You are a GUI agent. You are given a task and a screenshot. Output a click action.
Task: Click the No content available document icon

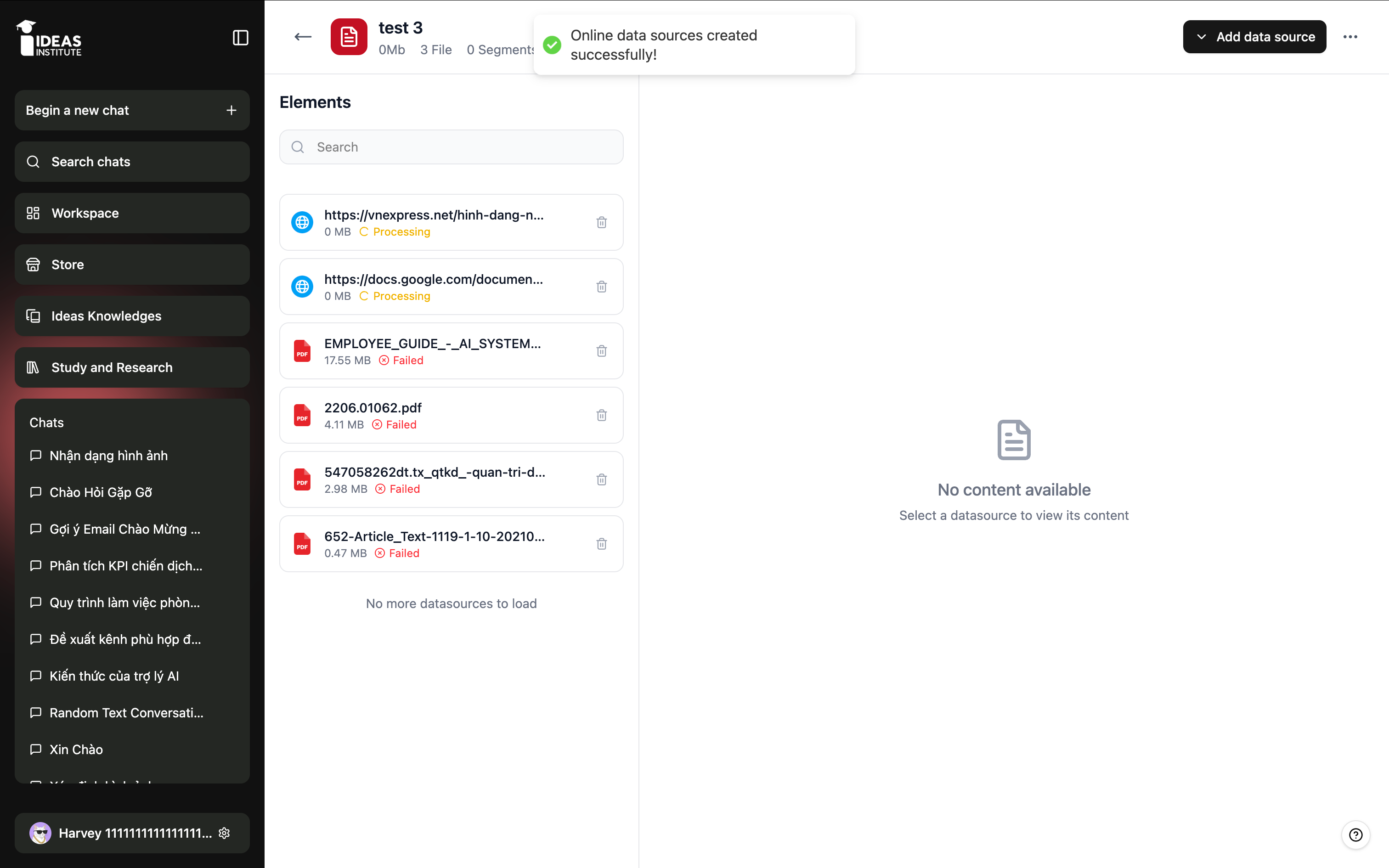(x=1014, y=440)
